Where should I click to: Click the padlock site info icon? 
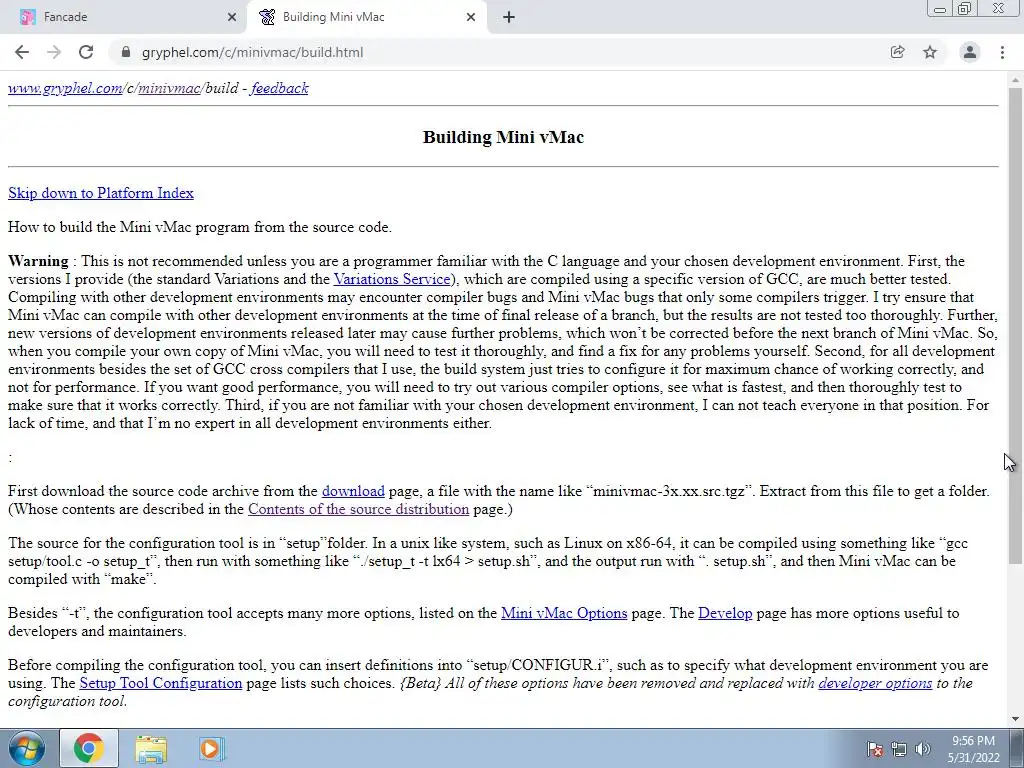pyautogui.click(x=126, y=52)
